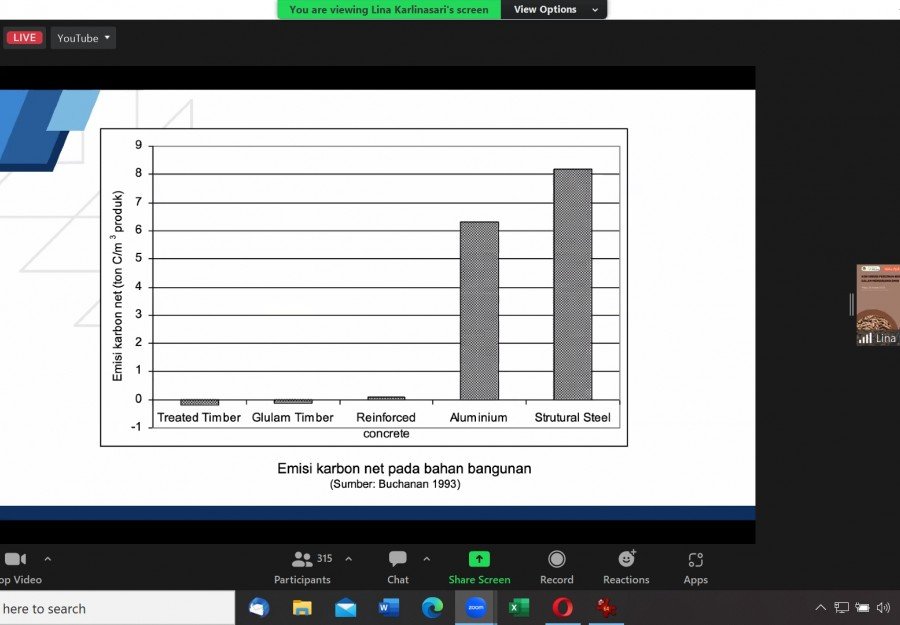
Task: Click the red LIVE indicator
Action: (x=24, y=38)
